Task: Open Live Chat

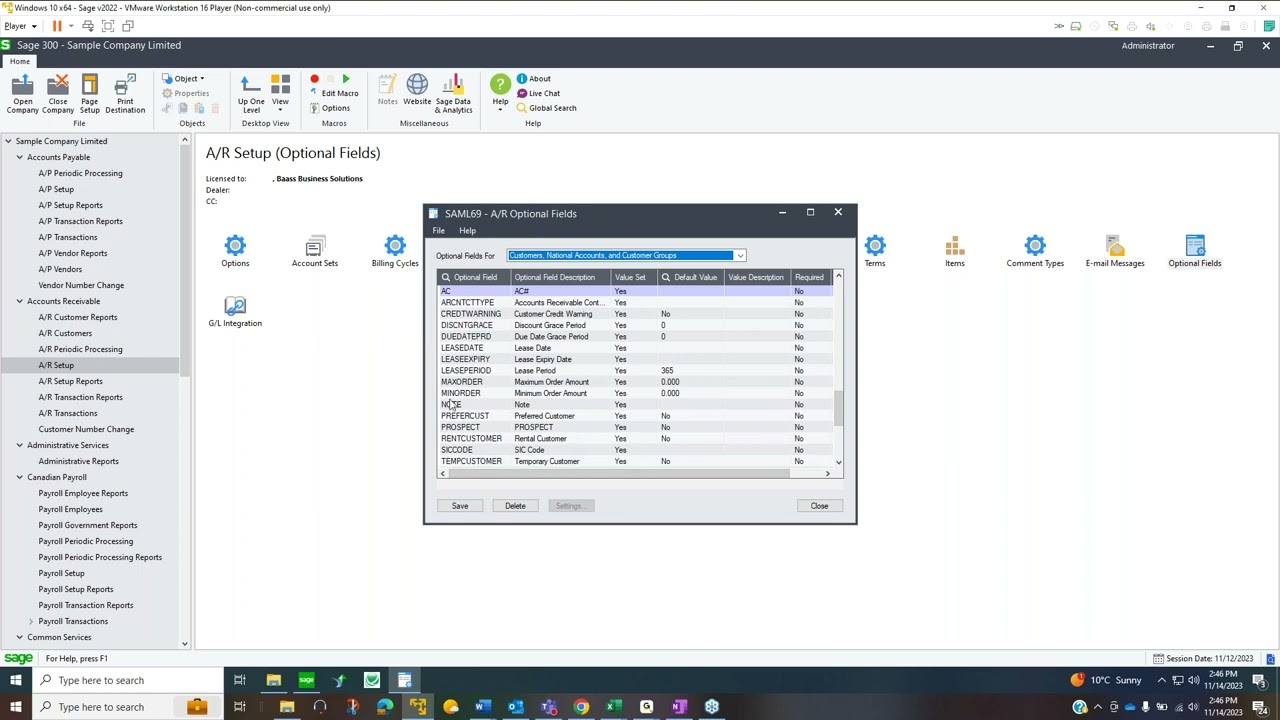Action: point(538,93)
